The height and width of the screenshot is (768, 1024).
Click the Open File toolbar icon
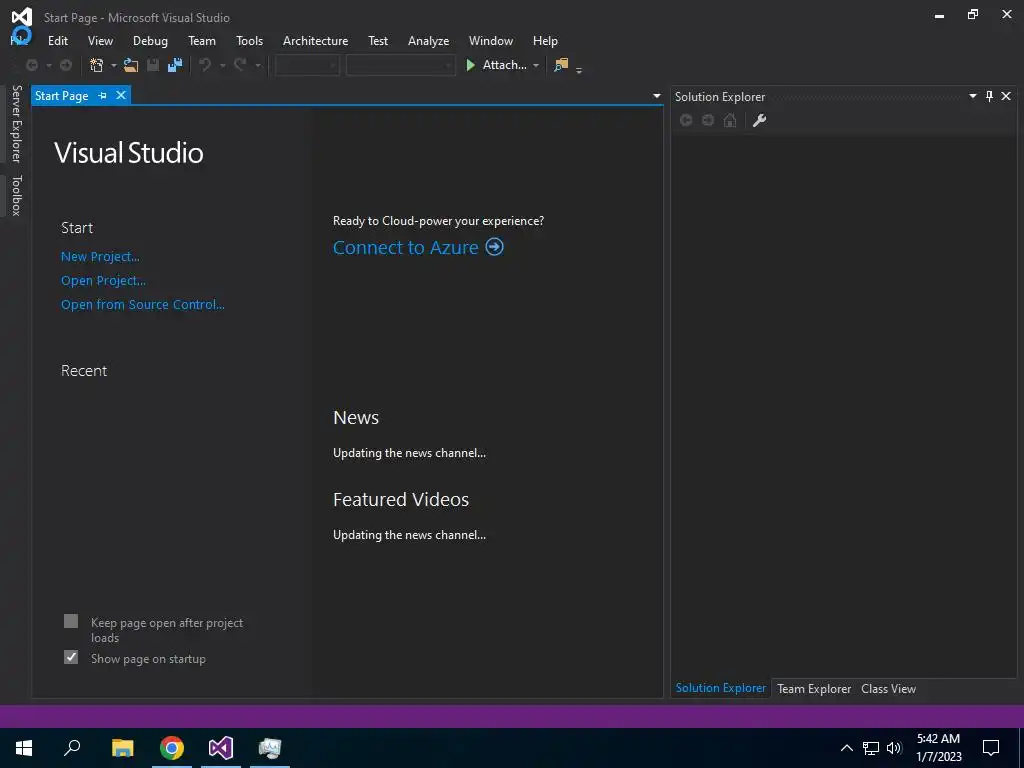[131, 65]
